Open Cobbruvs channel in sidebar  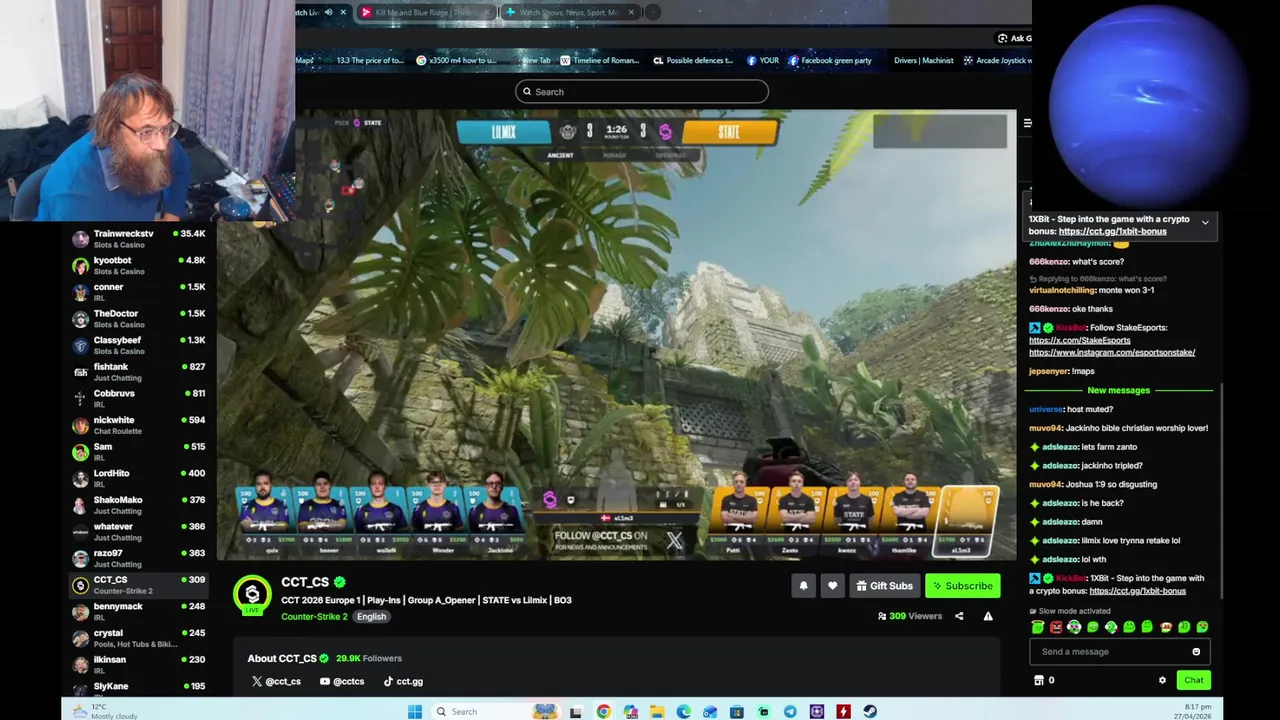(138, 399)
